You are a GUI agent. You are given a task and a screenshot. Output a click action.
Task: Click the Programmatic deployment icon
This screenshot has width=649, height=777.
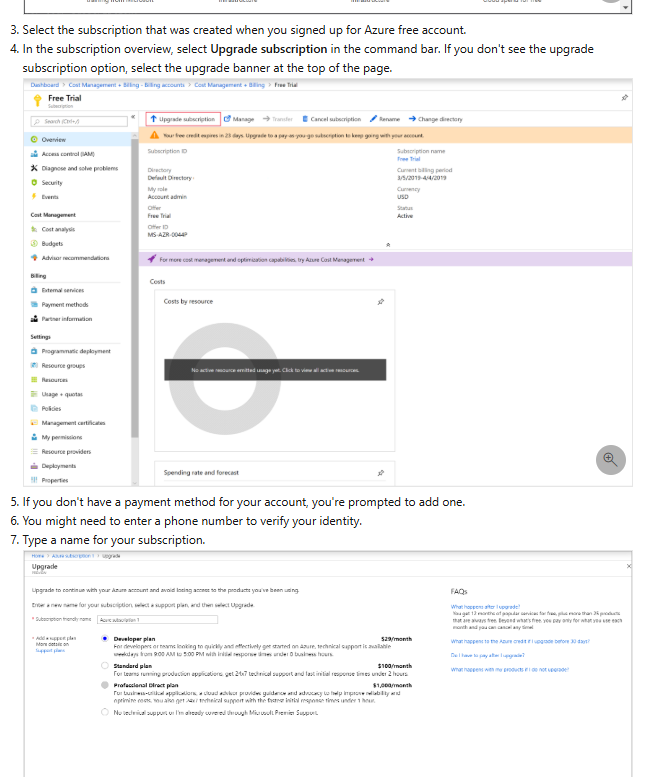click(34, 351)
